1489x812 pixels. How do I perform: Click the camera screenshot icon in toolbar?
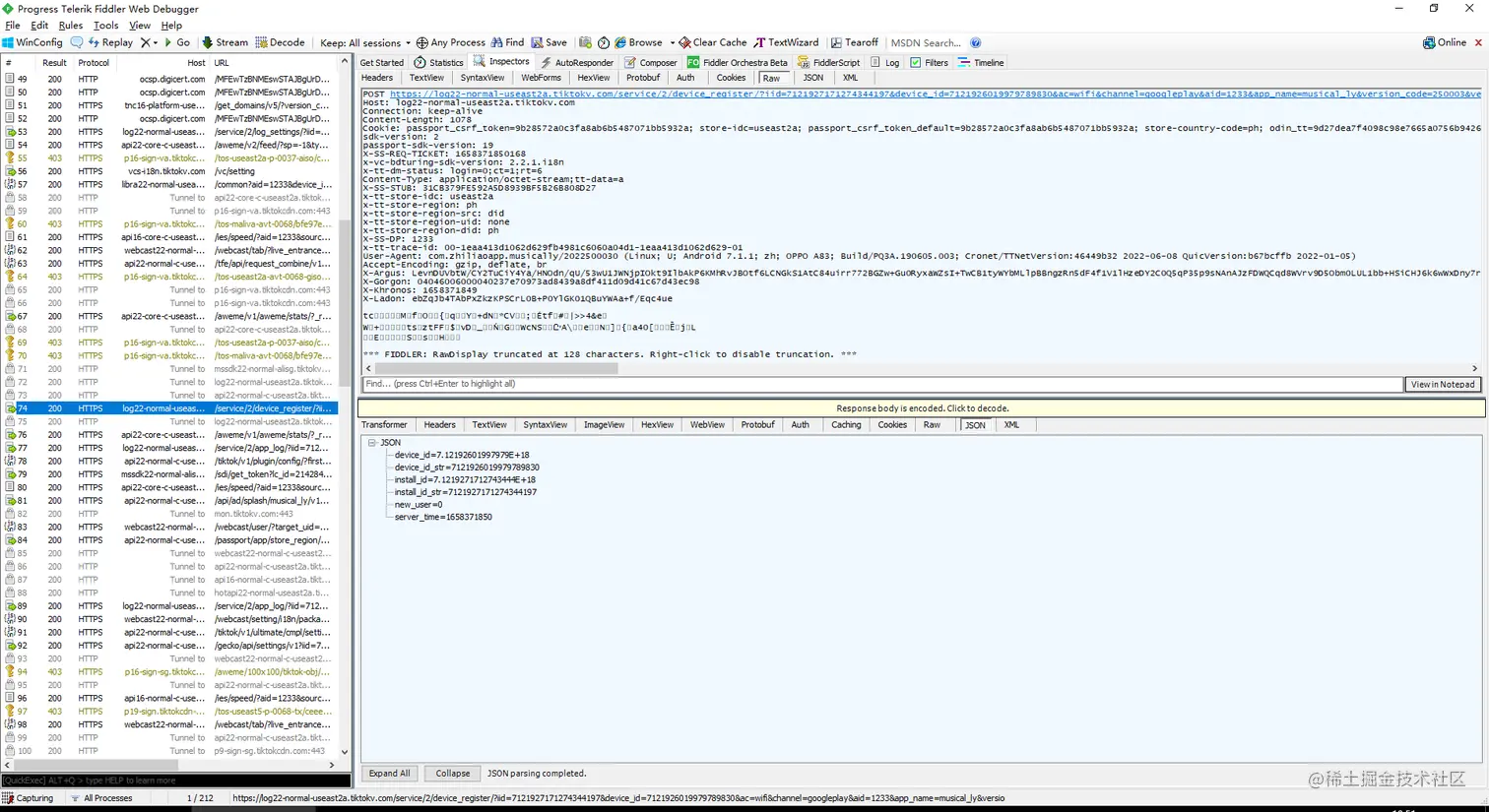tap(585, 42)
